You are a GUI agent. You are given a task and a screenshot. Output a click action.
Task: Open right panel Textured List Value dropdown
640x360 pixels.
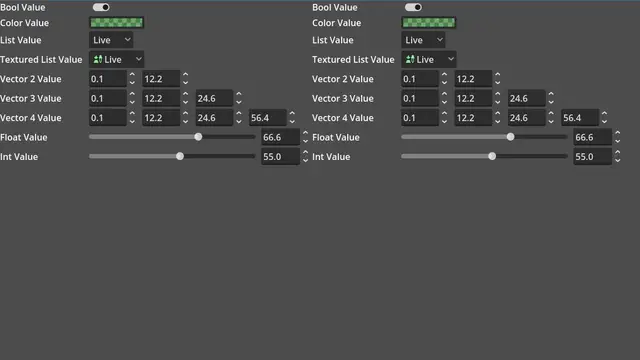click(x=429, y=60)
